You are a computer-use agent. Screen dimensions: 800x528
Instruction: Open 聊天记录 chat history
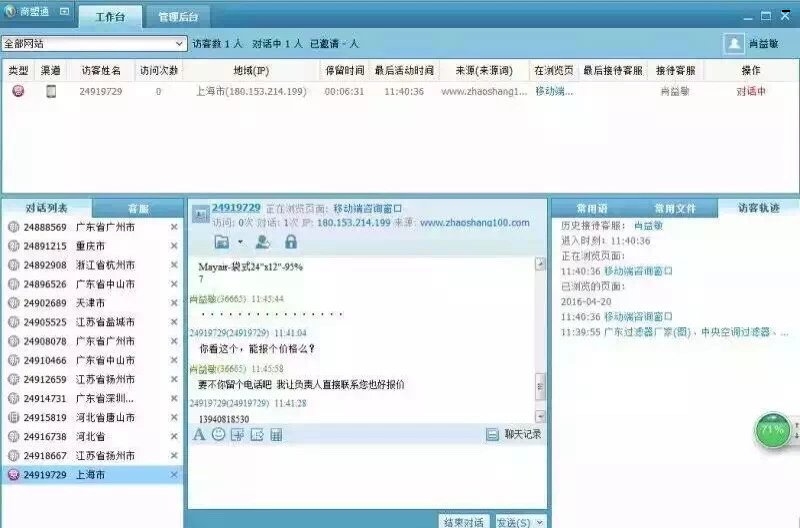pyautogui.click(x=514, y=434)
